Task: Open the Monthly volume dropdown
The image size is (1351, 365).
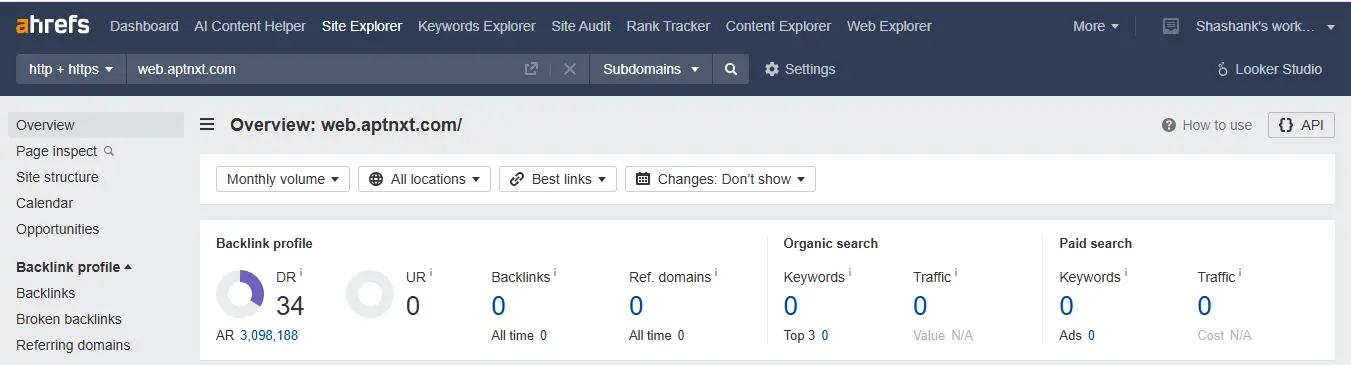Action: tap(283, 179)
